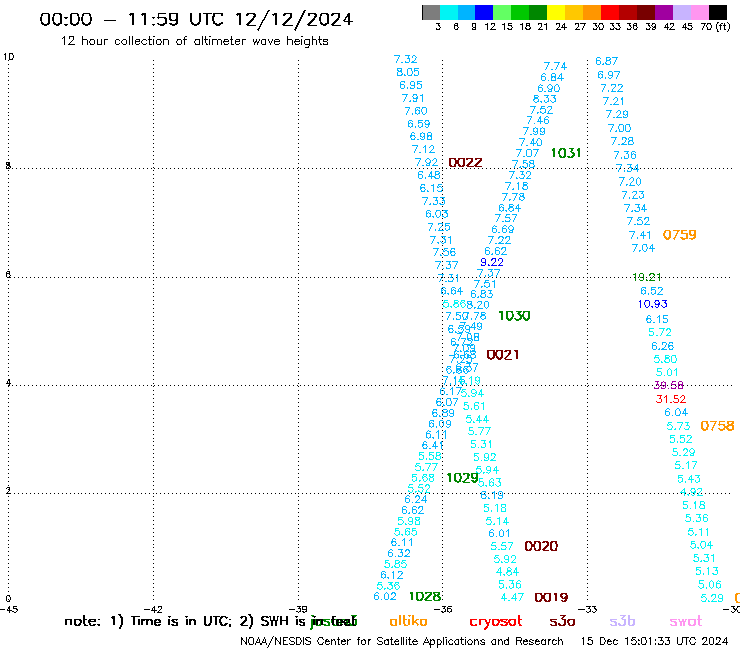Image resolution: width=740 pixels, height=650 pixels.
Task: Click the gray 3 ft legend swatch
Action: [x=431, y=12]
